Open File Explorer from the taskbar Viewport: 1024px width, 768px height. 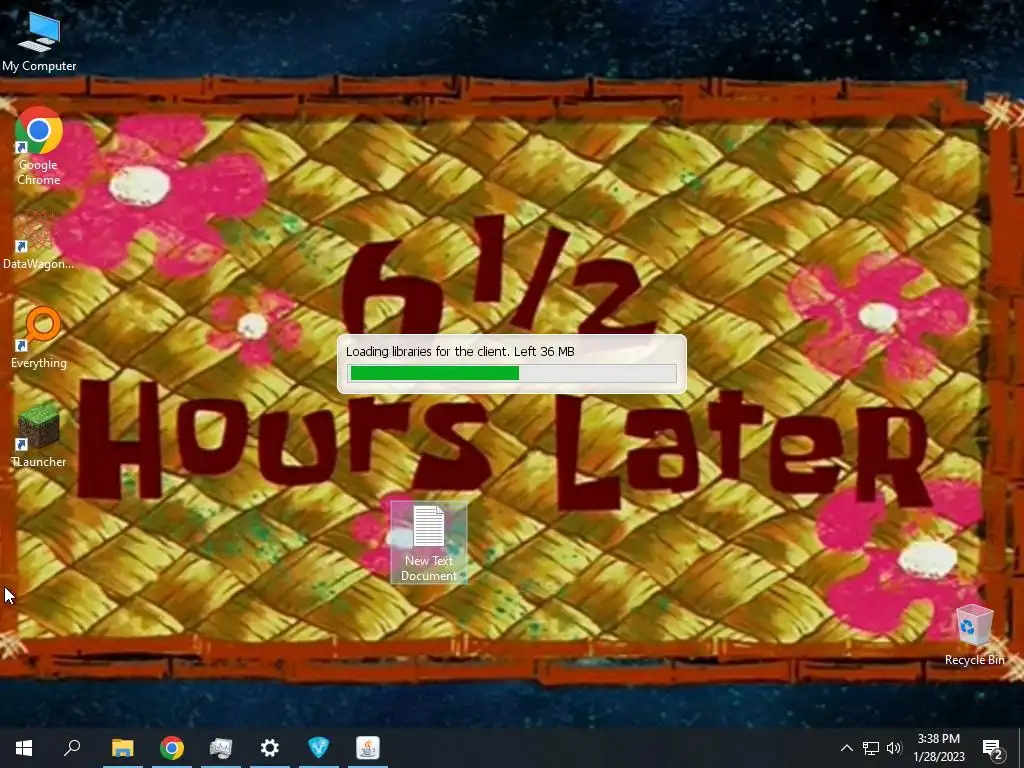click(x=123, y=748)
